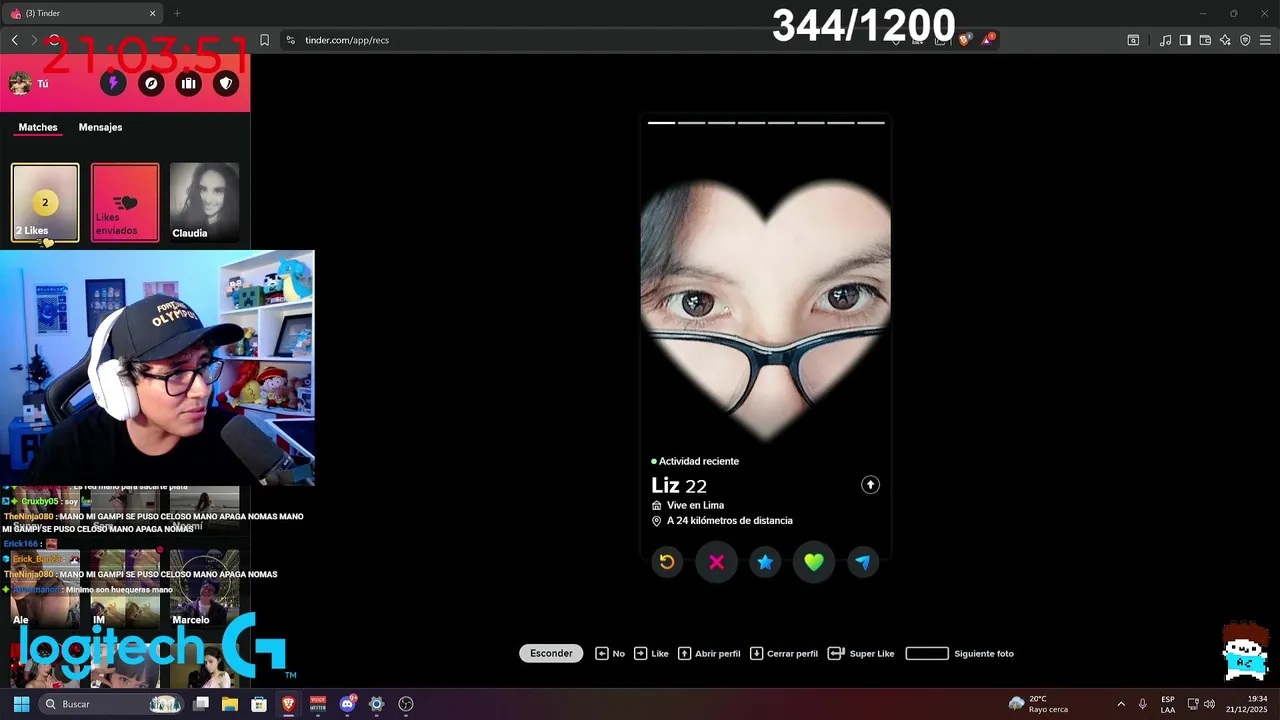Open the Likes enviados card
This screenshot has width=1280, height=720.
point(125,203)
